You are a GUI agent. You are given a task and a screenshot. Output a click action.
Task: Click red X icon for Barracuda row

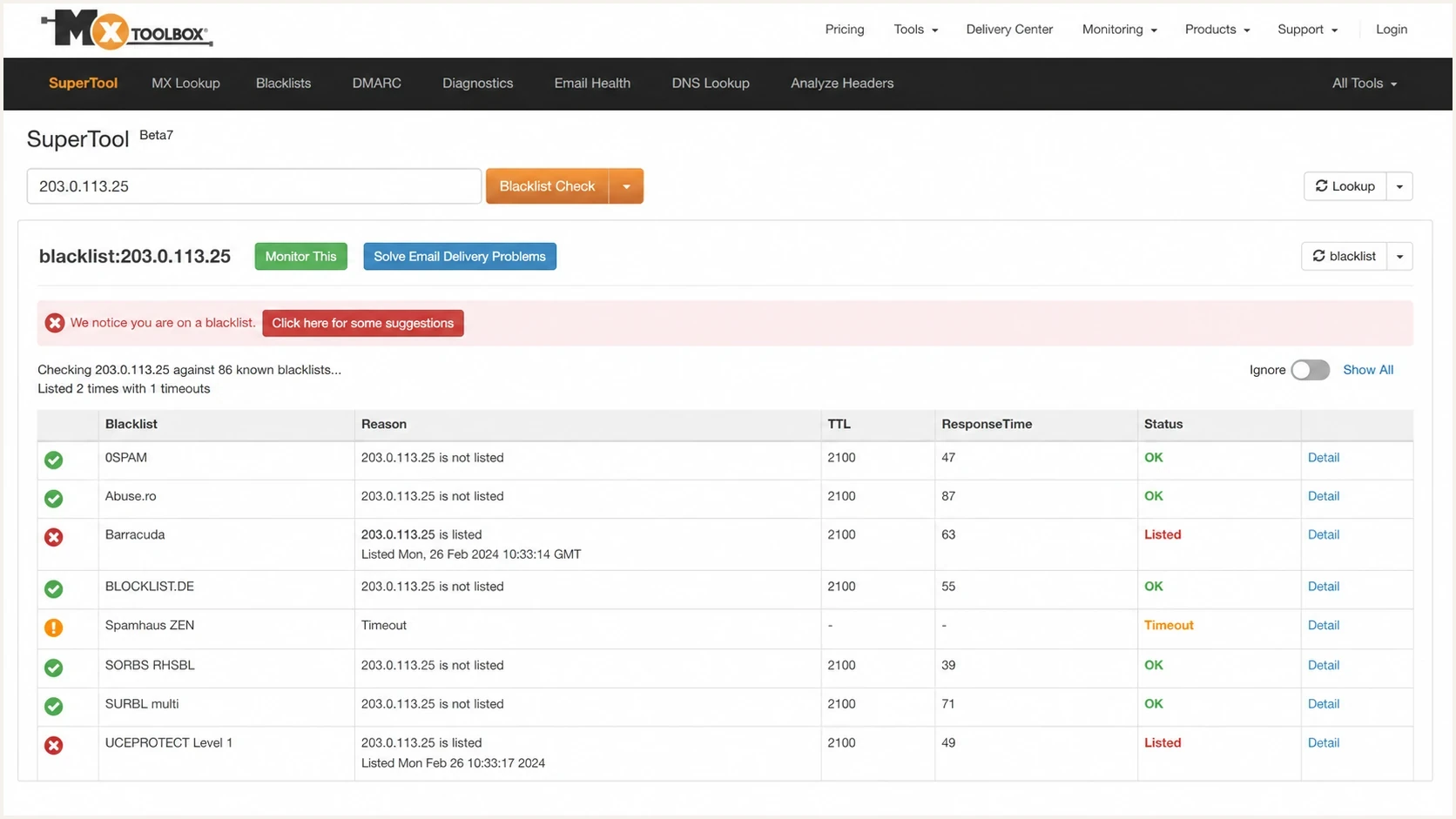coord(54,537)
